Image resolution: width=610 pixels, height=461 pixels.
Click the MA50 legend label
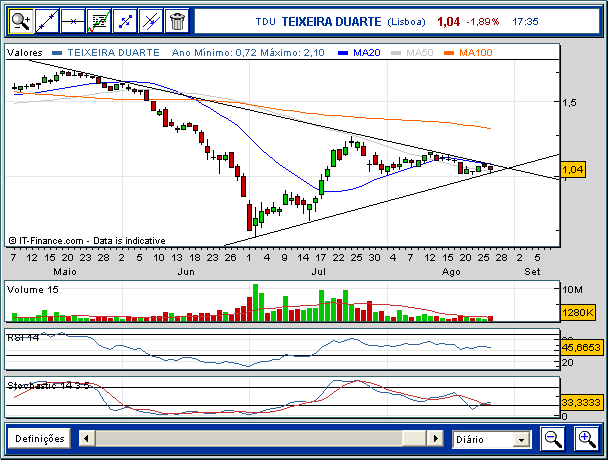click(419, 53)
